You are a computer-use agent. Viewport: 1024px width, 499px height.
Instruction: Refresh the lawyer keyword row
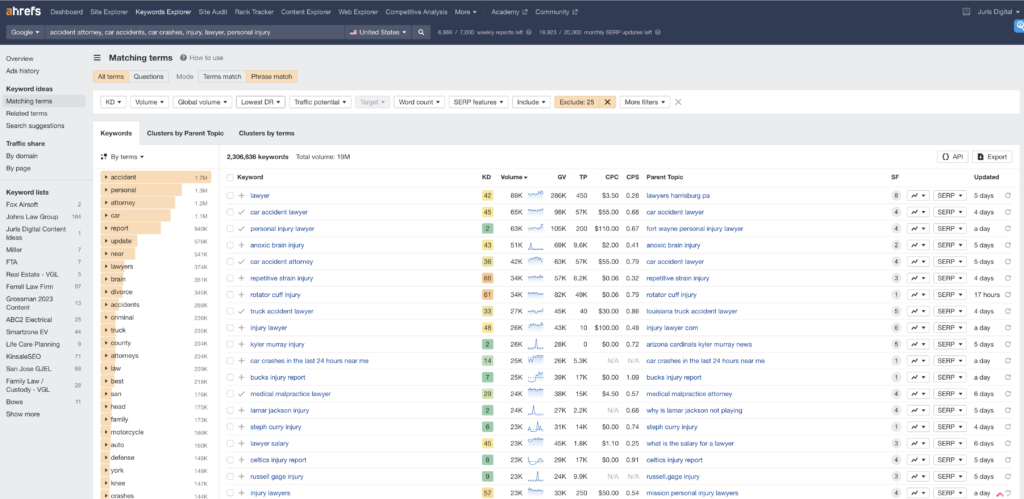[1008, 195]
